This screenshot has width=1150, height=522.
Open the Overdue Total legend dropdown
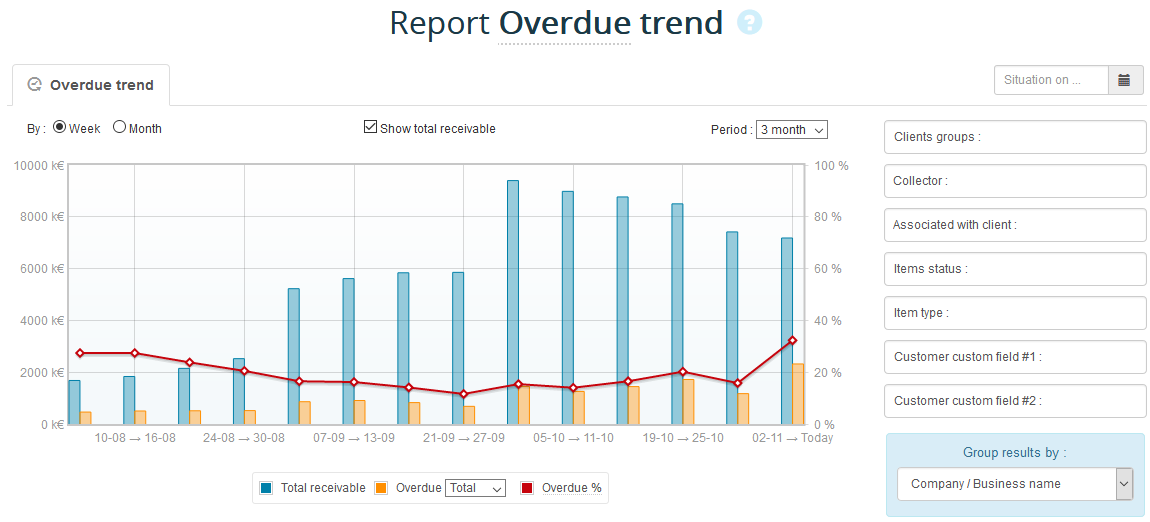(x=475, y=488)
